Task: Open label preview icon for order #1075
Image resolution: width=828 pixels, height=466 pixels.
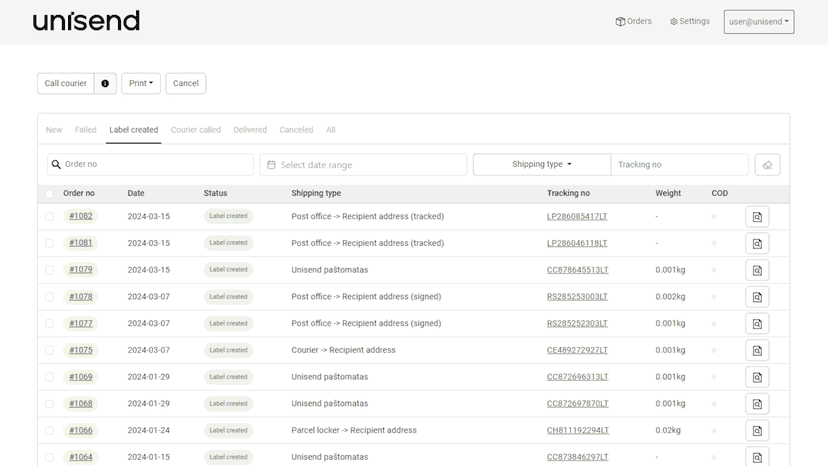Action: (x=757, y=350)
